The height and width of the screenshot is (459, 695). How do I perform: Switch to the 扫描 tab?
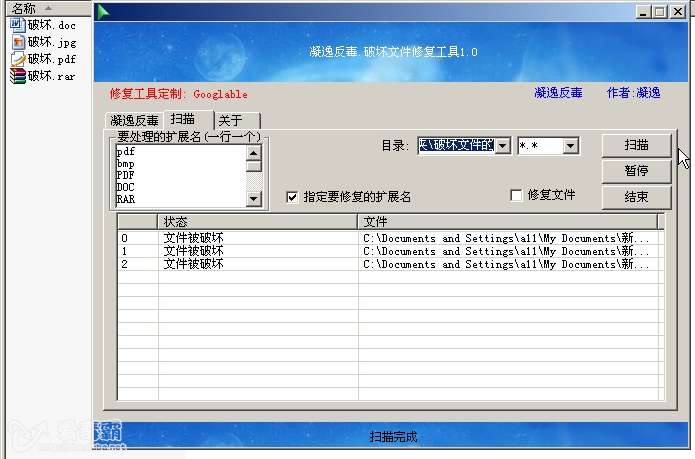click(189, 119)
